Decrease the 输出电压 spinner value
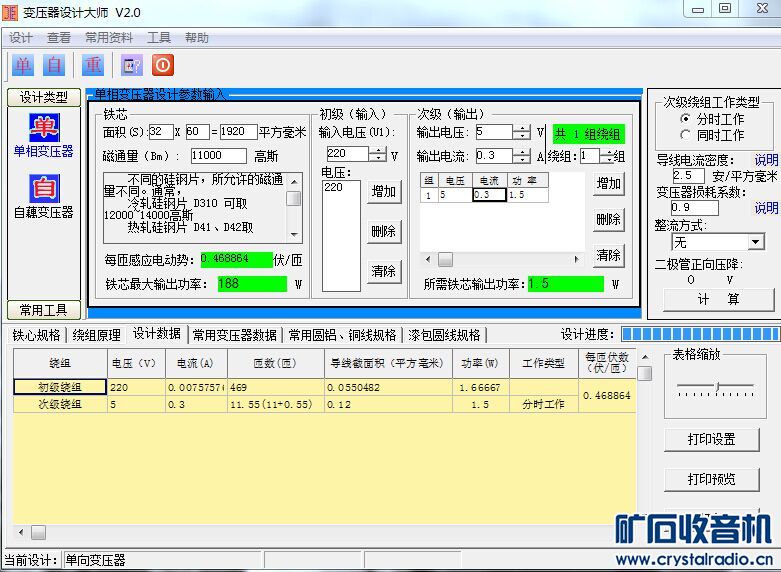The image size is (781, 572). pos(521,136)
